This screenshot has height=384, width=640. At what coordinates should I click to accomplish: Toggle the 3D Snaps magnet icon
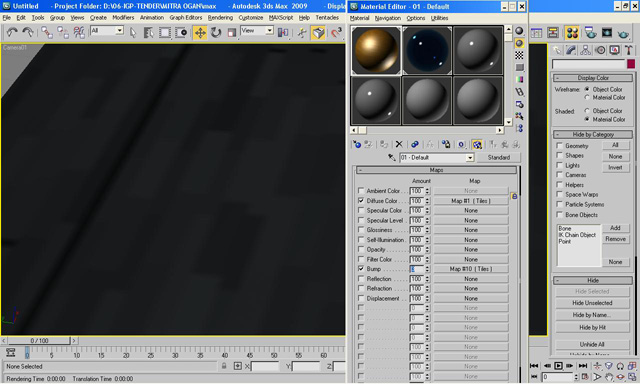[336, 32]
